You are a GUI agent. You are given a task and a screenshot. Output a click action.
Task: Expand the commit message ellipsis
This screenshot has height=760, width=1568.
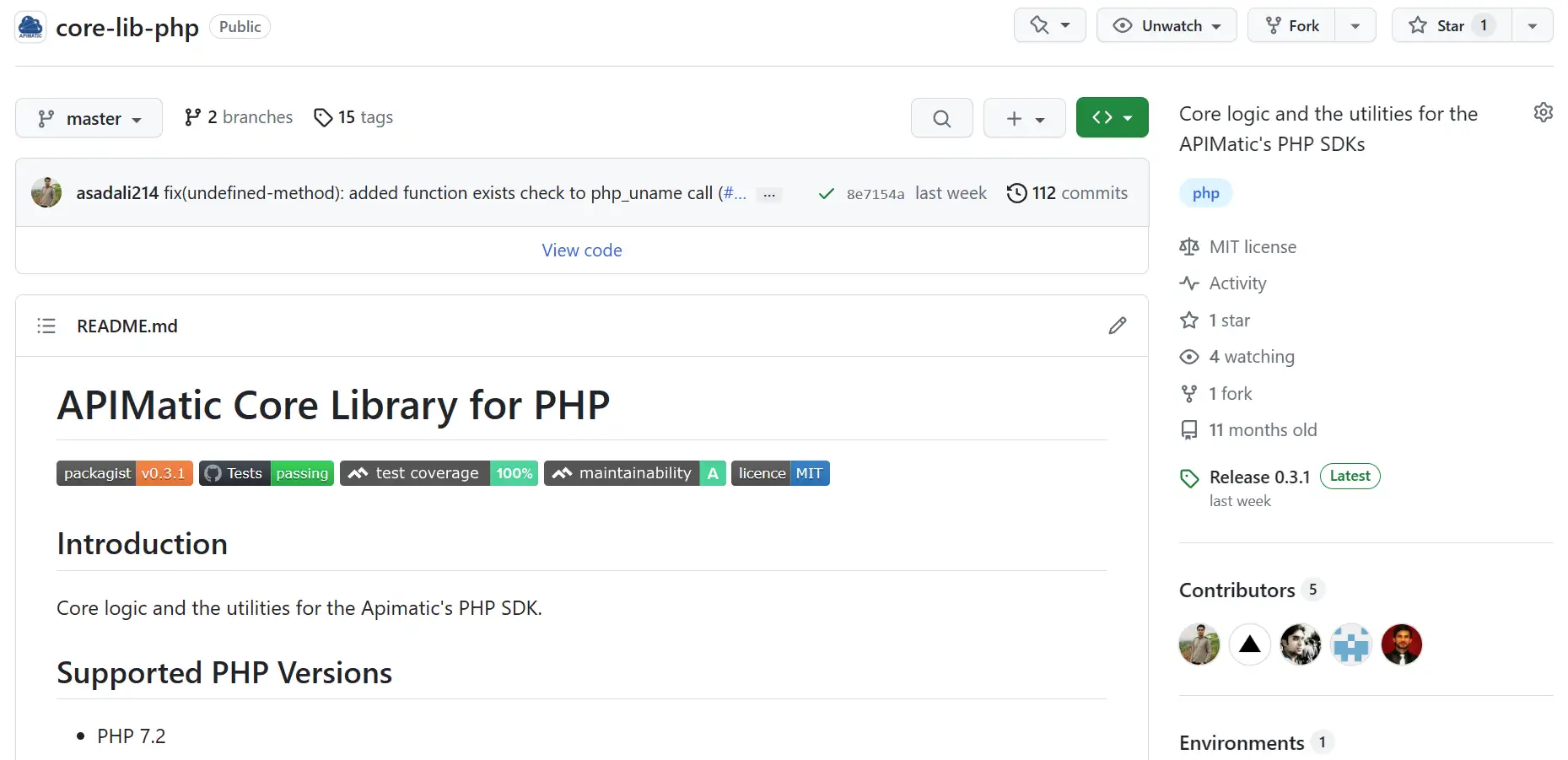tap(769, 195)
